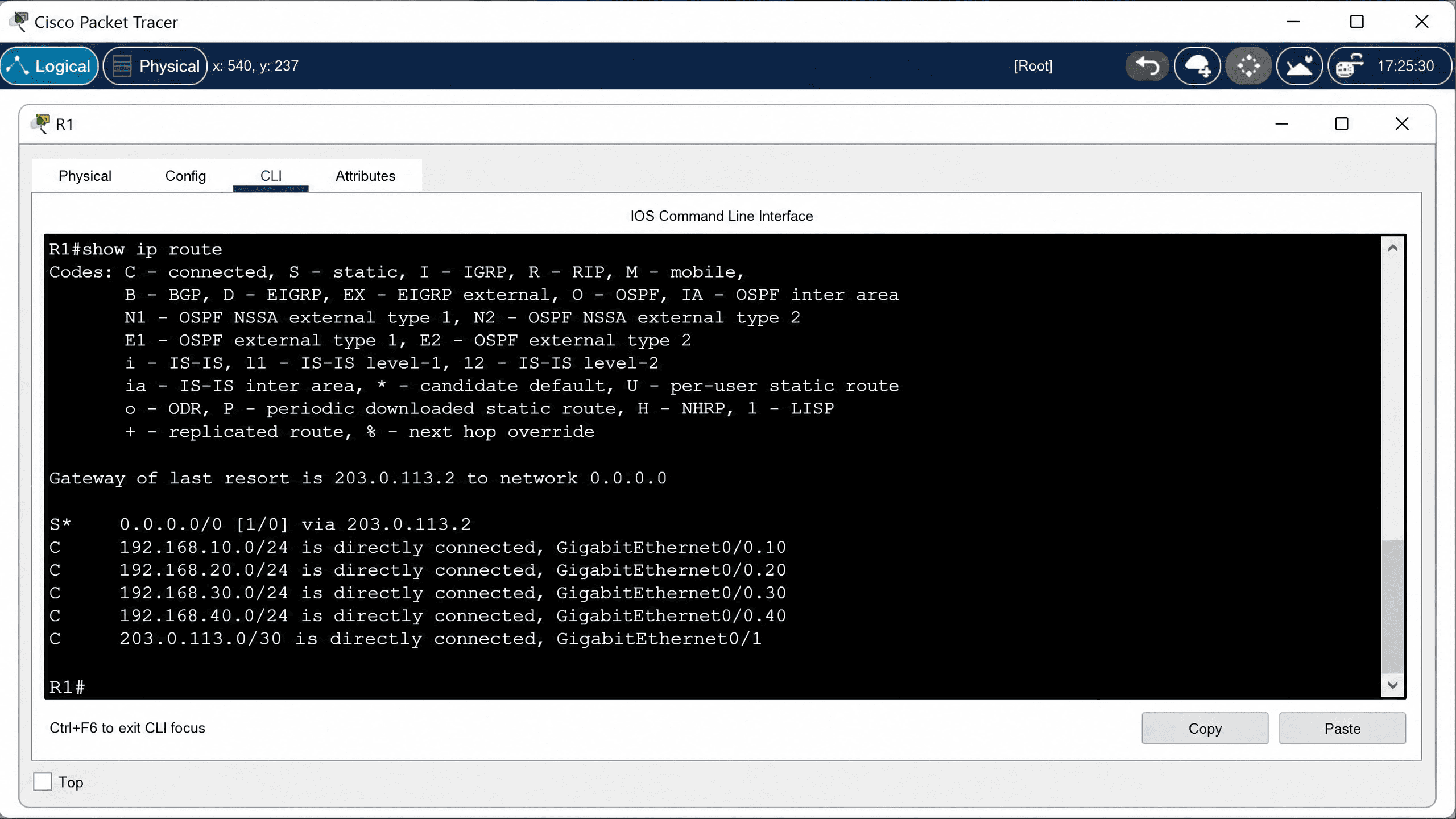Click the R1# command prompt line
The width and height of the screenshot is (1456, 819).
tap(67, 687)
